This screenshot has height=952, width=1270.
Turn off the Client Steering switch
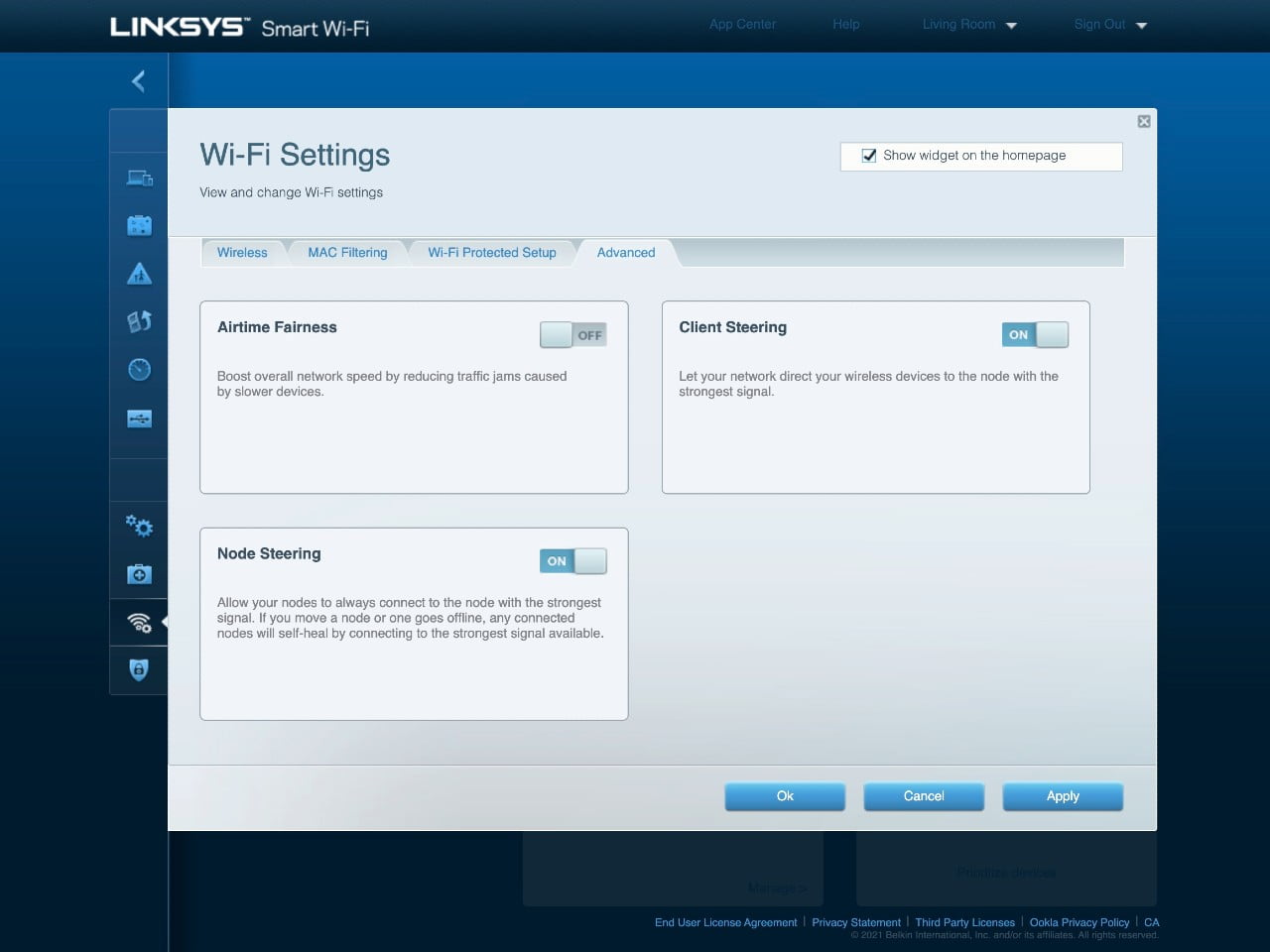click(x=1035, y=335)
